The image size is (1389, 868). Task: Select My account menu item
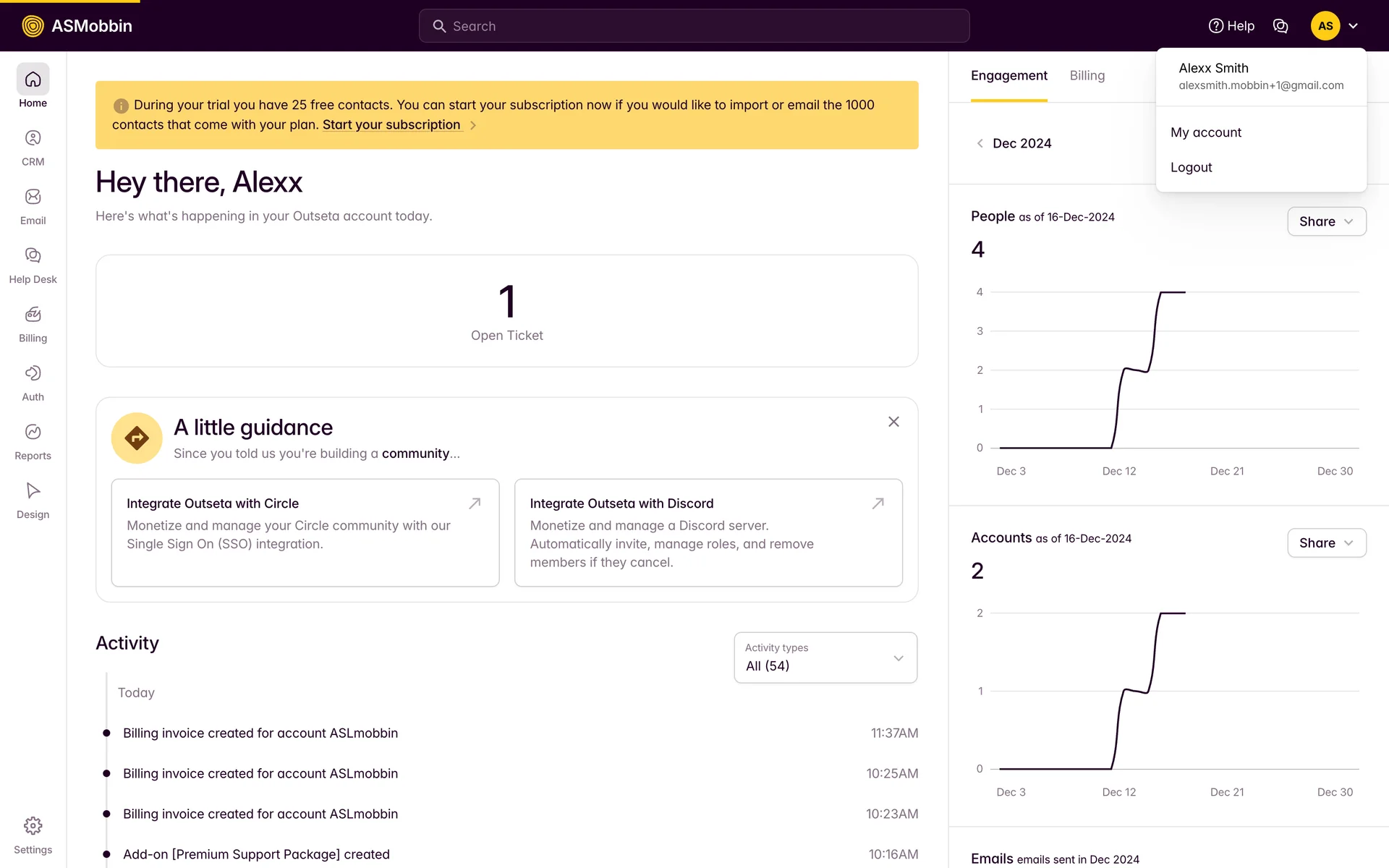(1206, 132)
